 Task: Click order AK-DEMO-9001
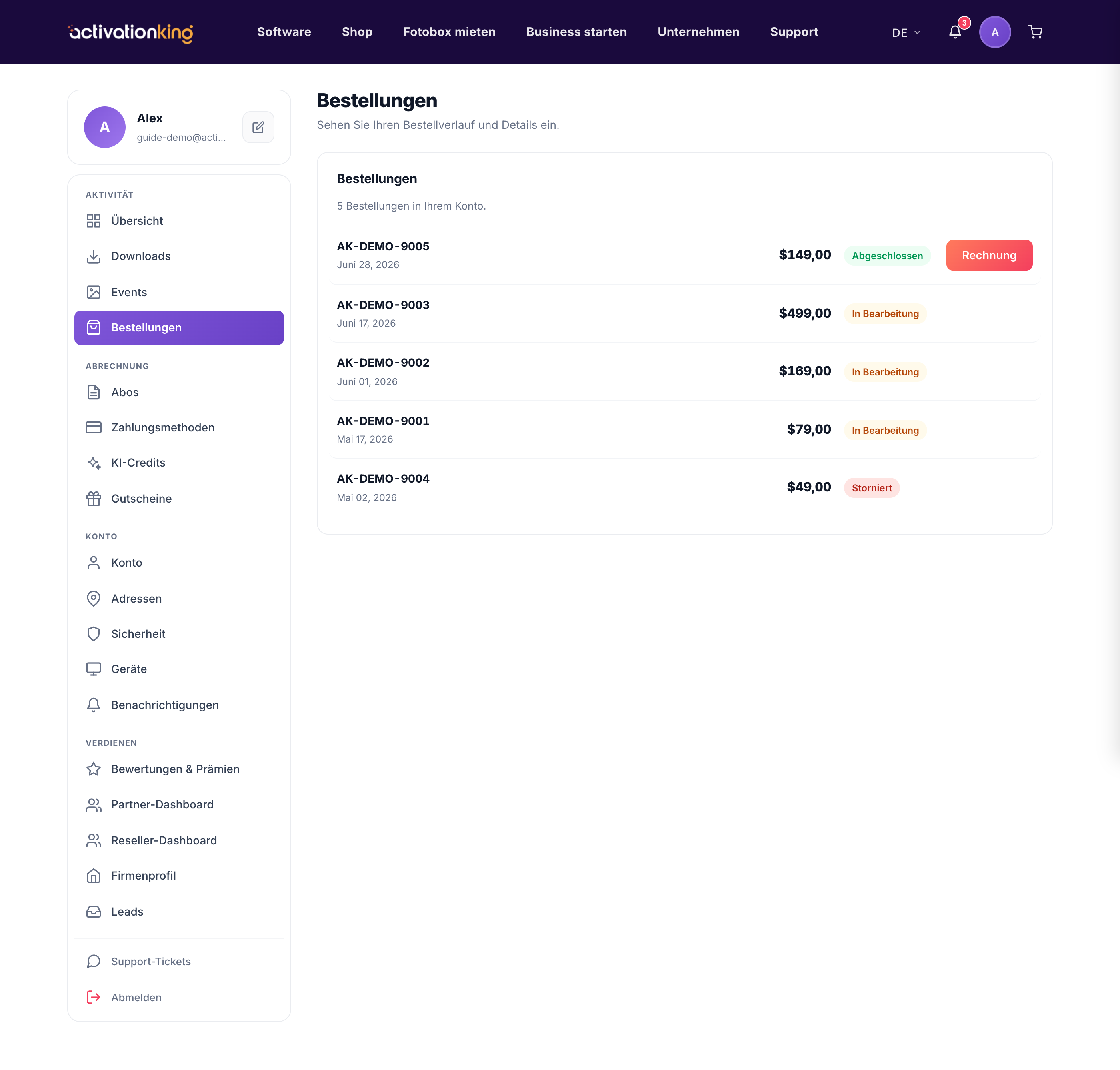[383, 421]
